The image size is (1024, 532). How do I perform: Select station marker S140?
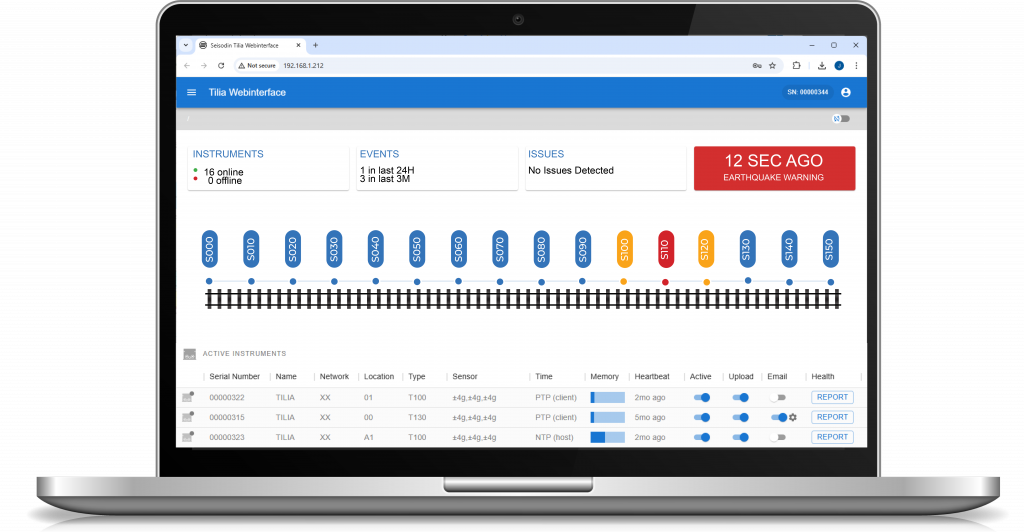[x=789, y=249]
